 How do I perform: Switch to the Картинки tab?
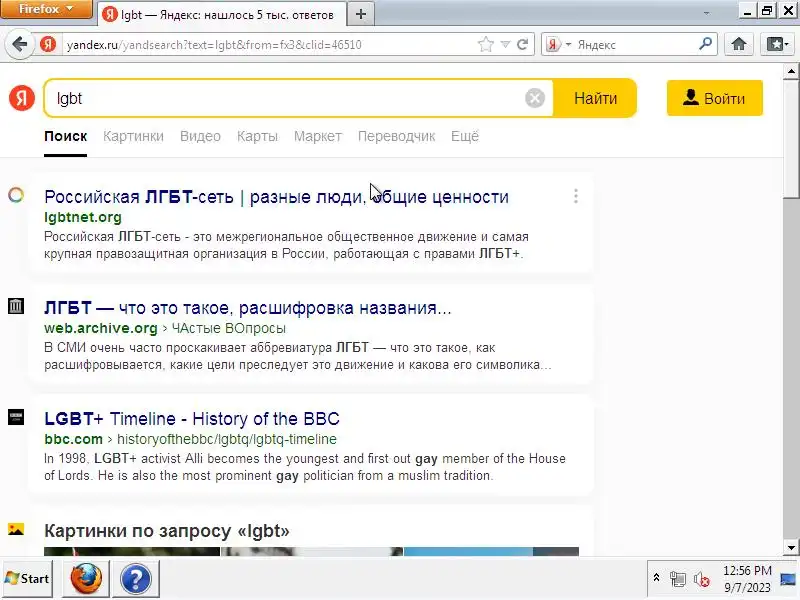(x=133, y=137)
